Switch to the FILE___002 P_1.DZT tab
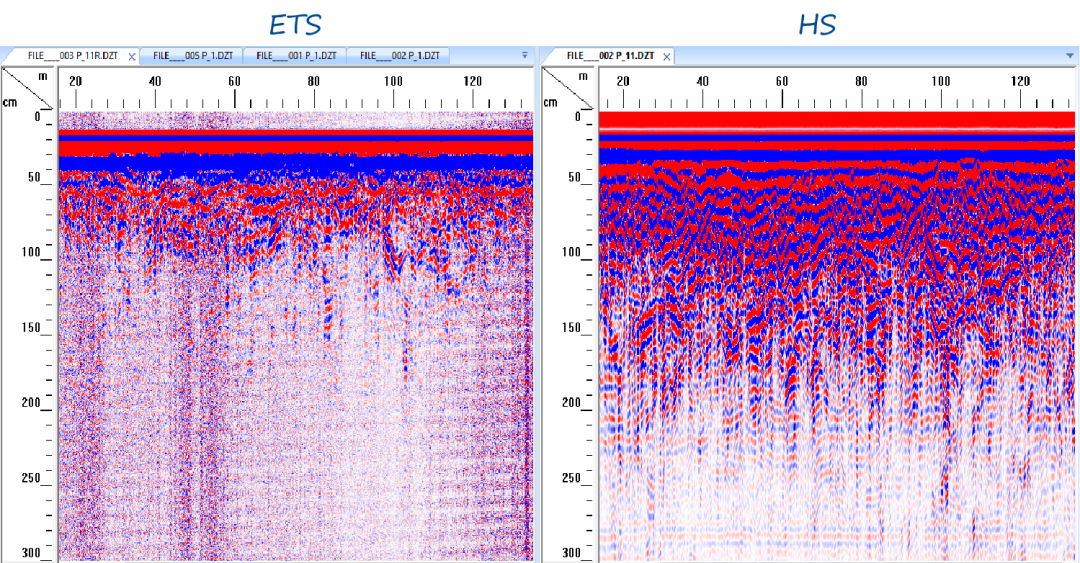This screenshot has width=1080, height=563. 397,56
